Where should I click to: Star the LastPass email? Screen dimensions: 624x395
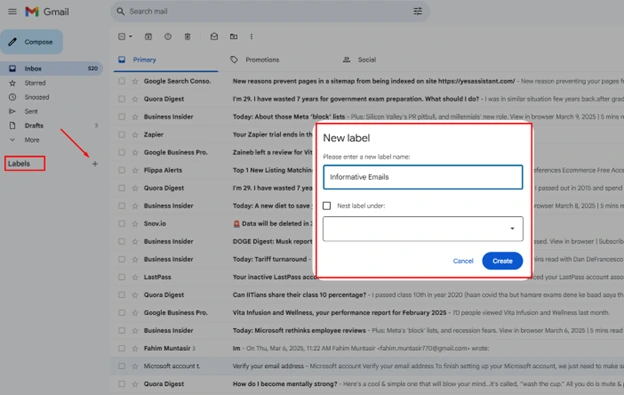135,277
